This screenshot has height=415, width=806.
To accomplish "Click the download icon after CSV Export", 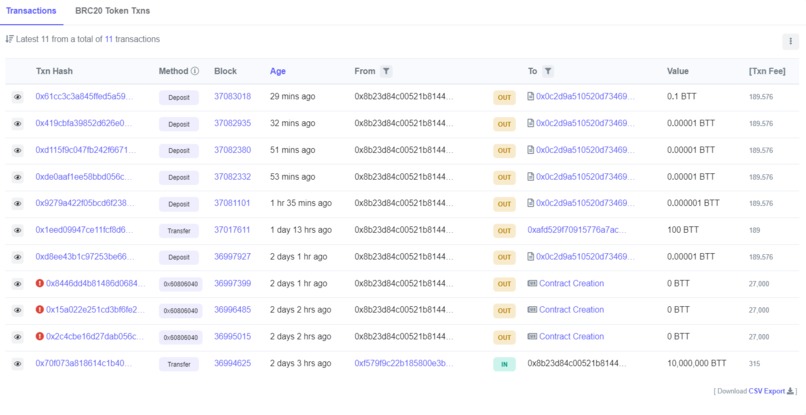I will pyautogui.click(x=790, y=391).
